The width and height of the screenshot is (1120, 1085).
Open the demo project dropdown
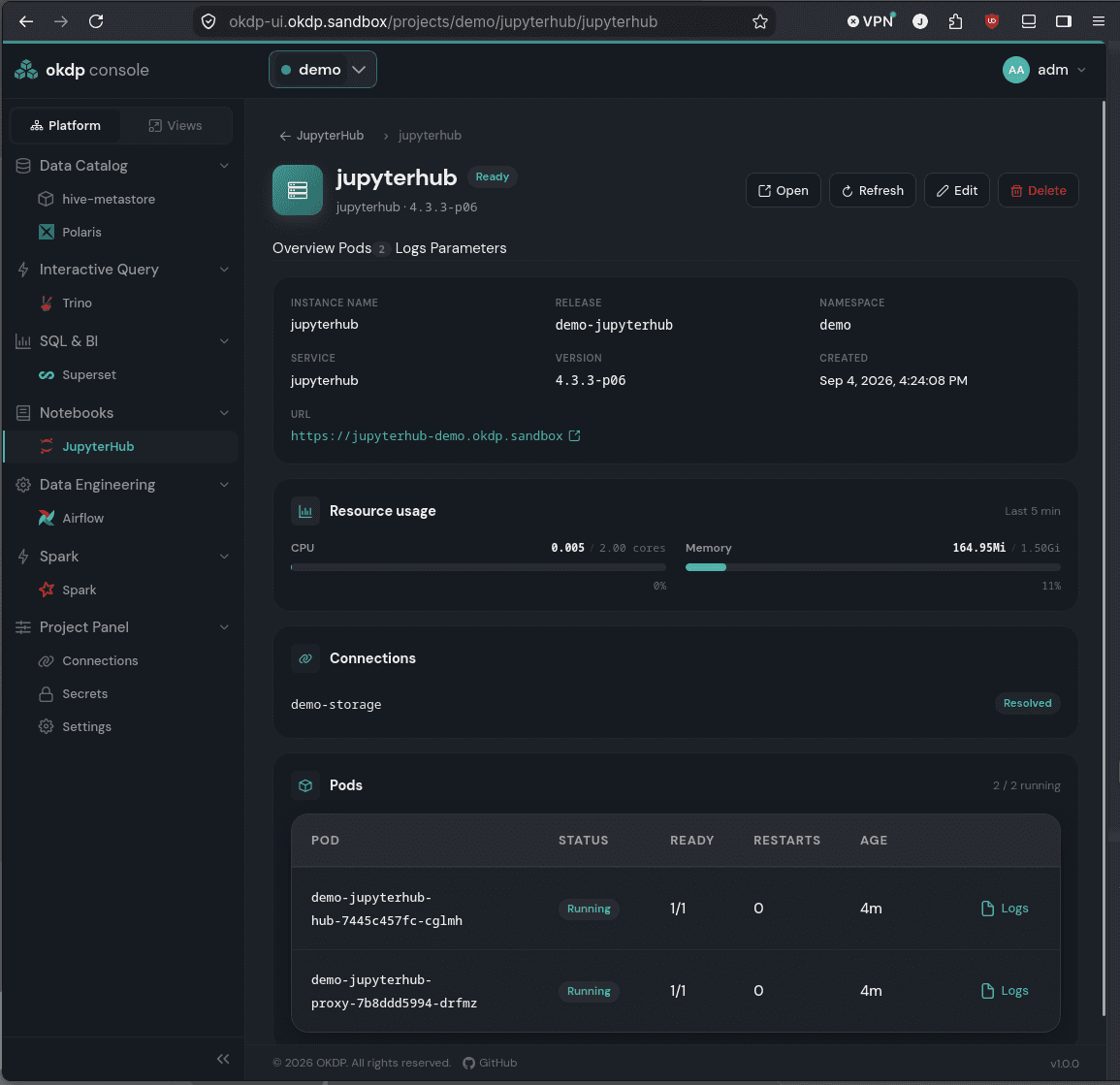(x=323, y=69)
